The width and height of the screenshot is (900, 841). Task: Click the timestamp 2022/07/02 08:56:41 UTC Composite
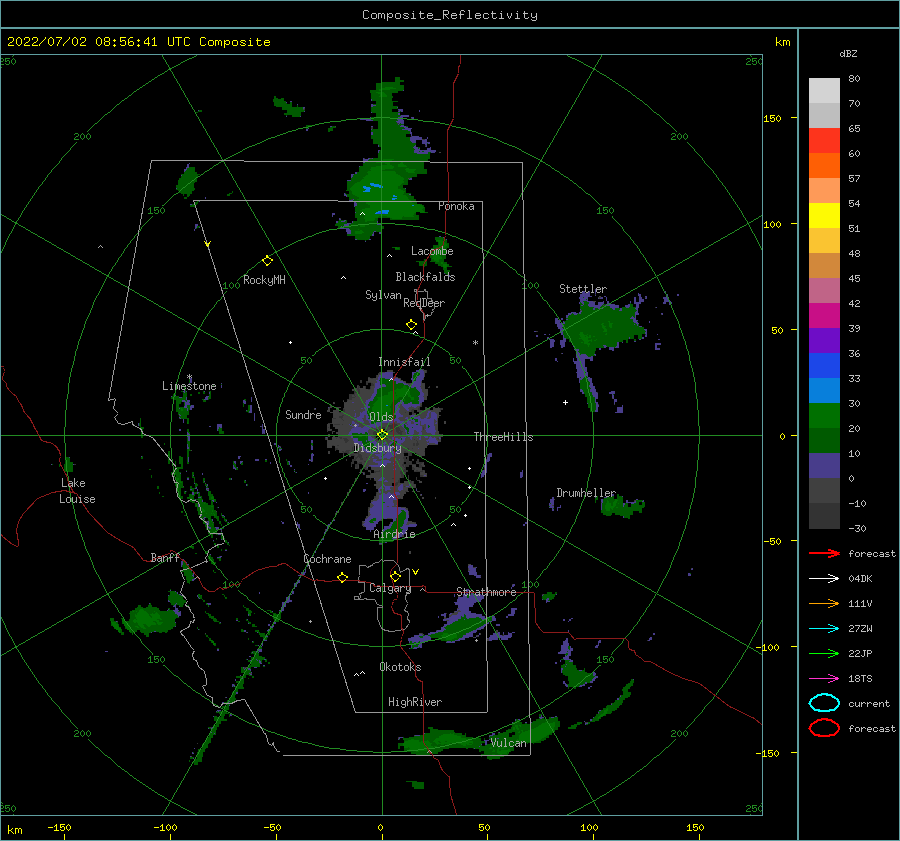pyautogui.click(x=138, y=42)
